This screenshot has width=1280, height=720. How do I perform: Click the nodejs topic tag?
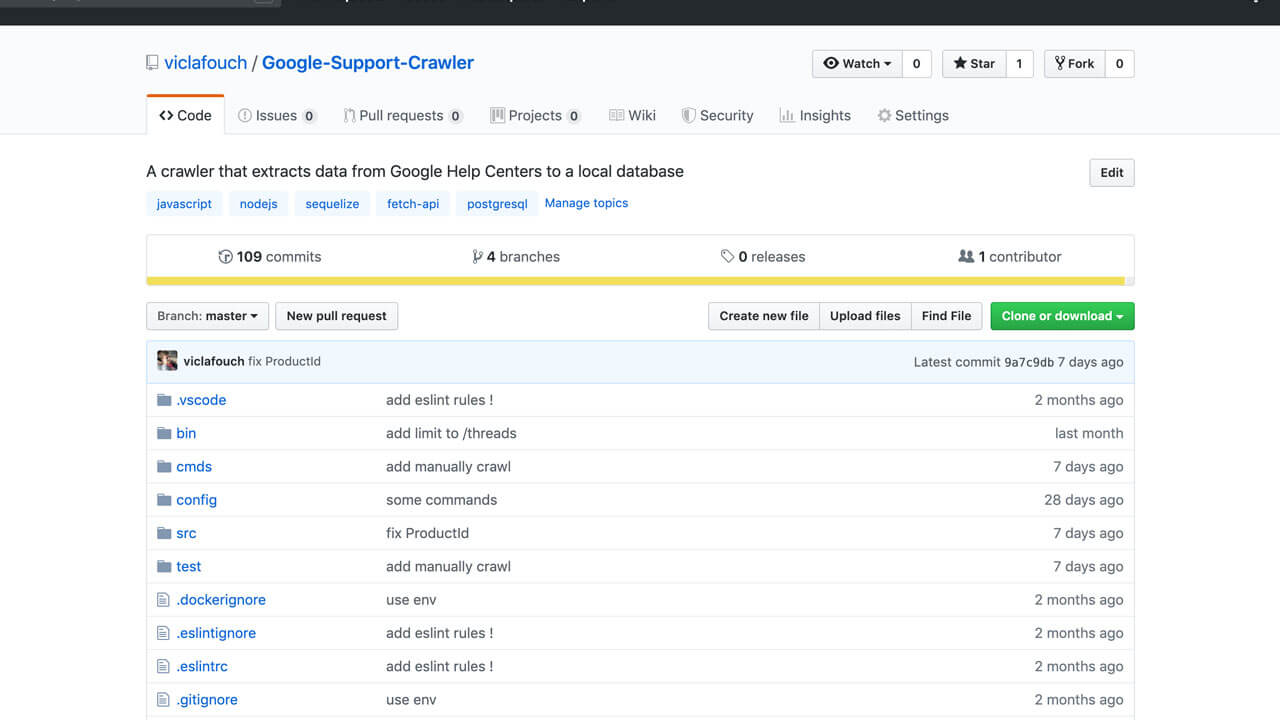coord(258,204)
